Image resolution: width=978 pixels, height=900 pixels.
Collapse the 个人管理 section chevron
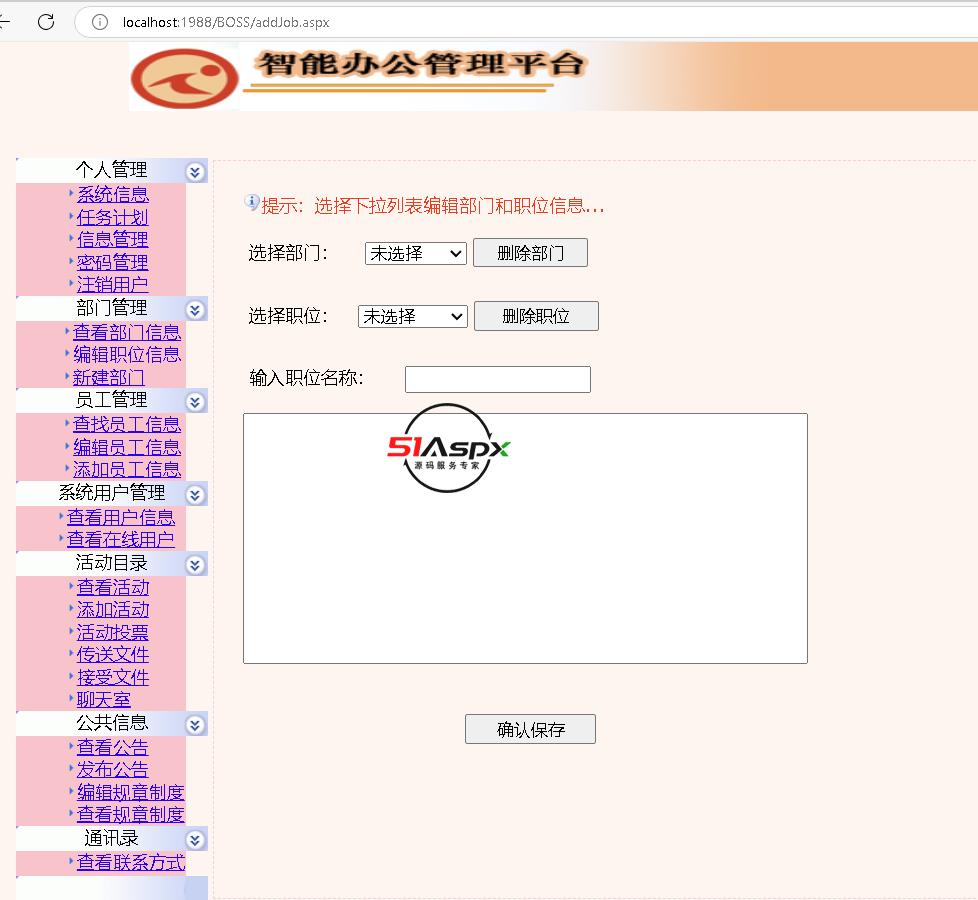(x=195, y=172)
